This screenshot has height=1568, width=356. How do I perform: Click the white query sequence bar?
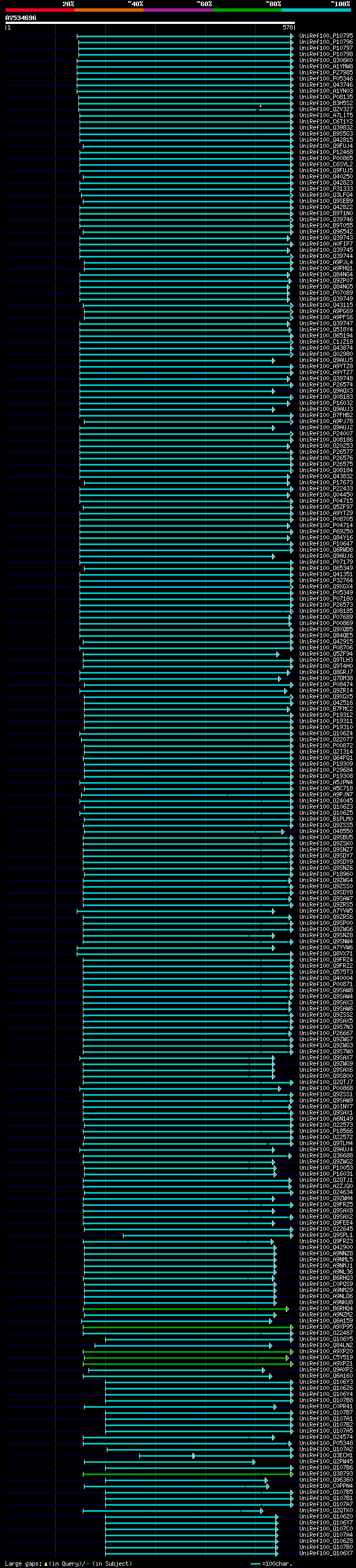(x=150, y=23)
